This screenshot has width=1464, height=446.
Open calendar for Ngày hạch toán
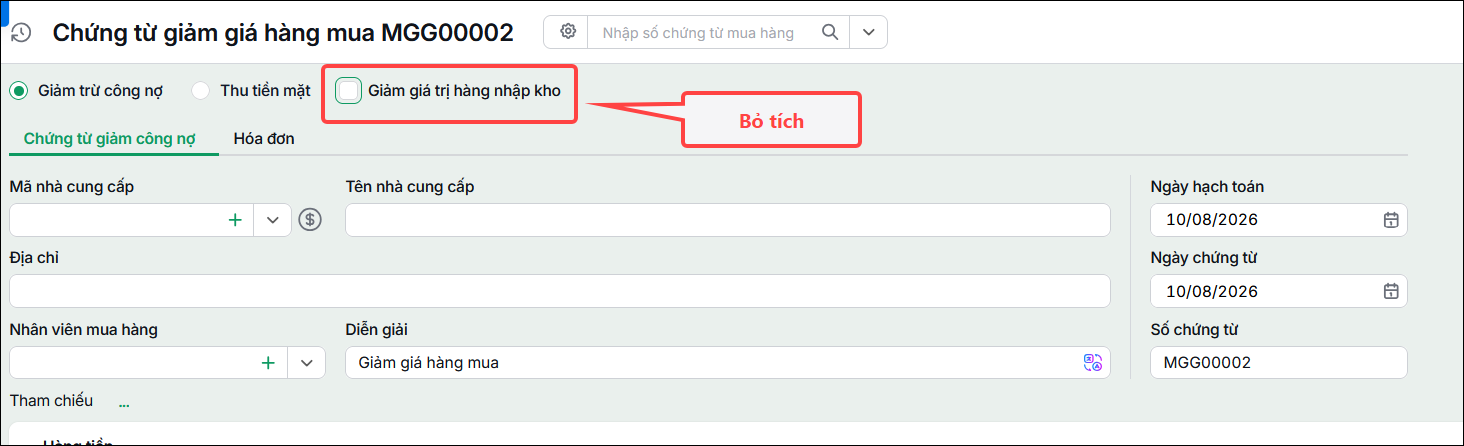pos(1390,220)
